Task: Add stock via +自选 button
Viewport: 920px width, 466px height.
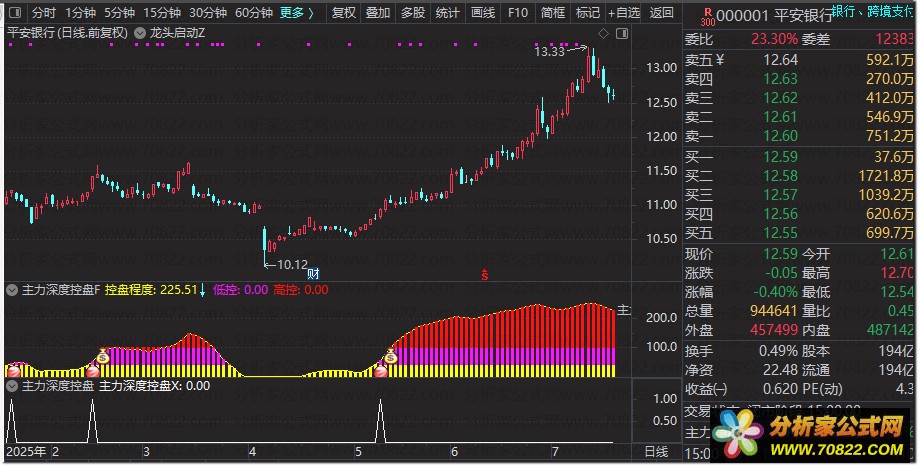Action: point(624,12)
